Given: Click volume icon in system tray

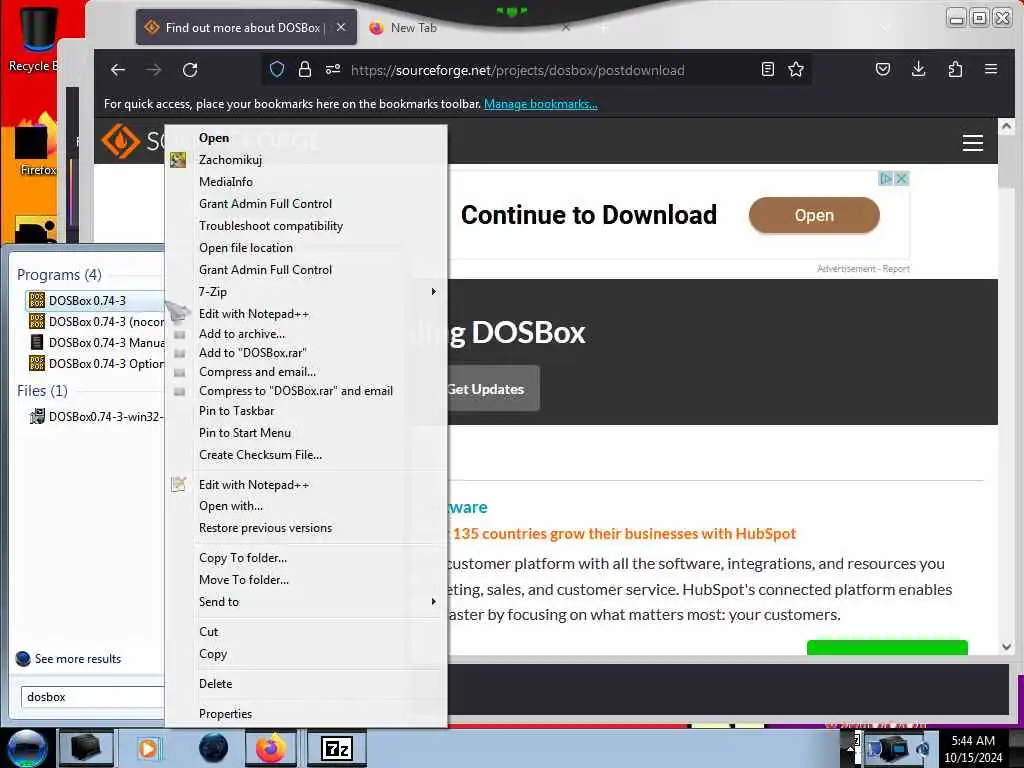Looking at the screenshot, I should pos(922,748).
